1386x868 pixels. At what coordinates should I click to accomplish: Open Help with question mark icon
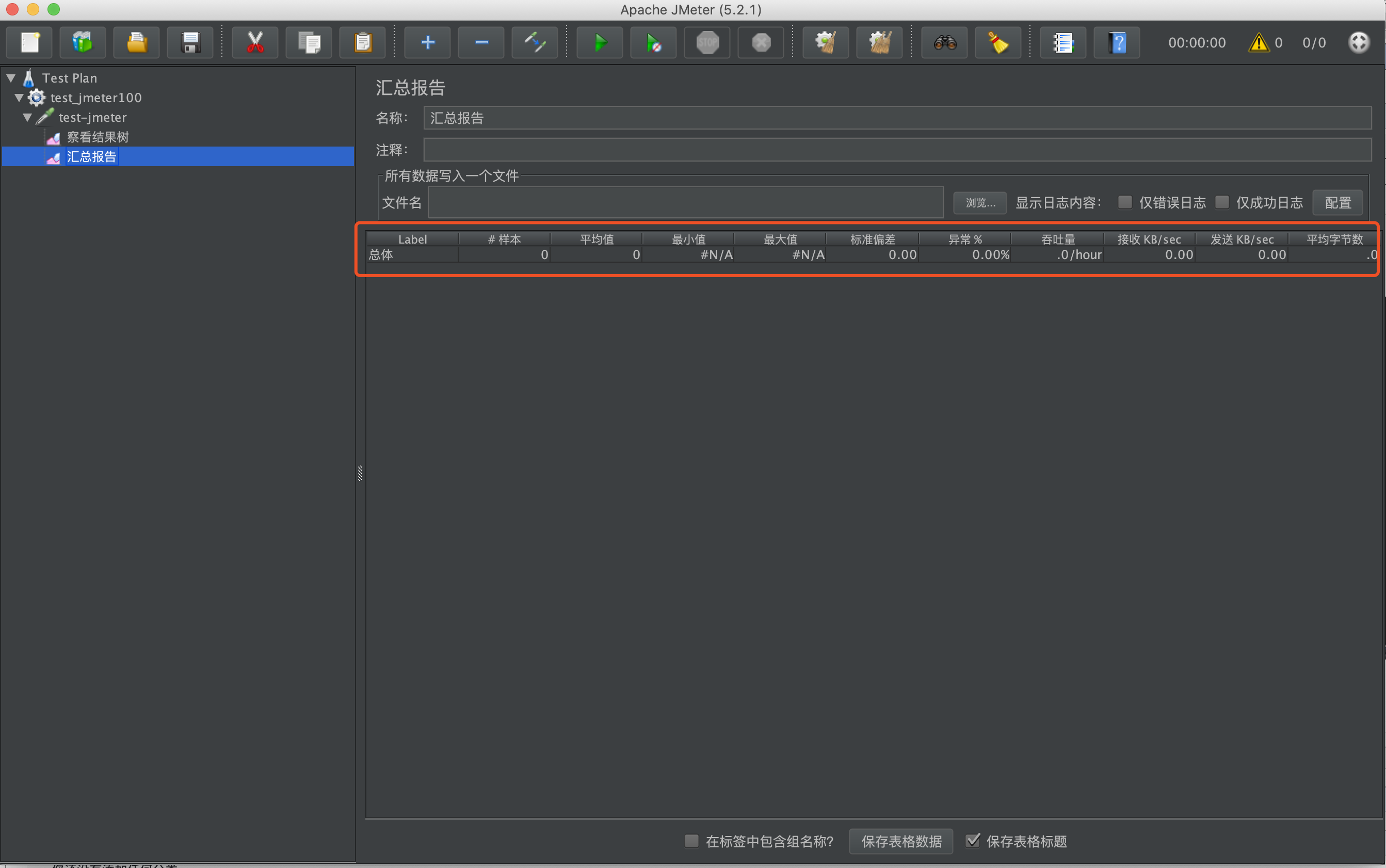tap(1117, 42)
